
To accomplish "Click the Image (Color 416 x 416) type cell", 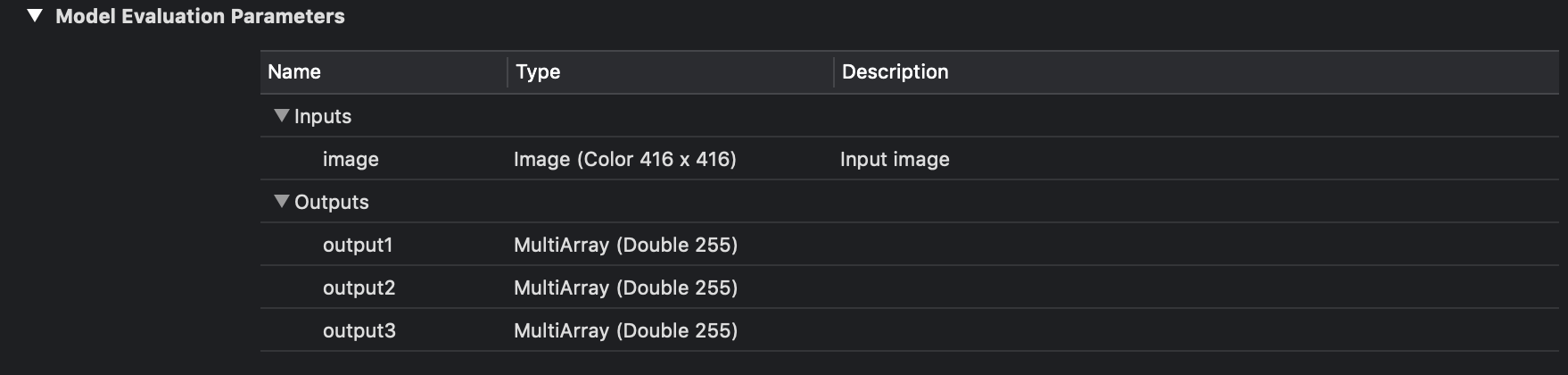I will [x=624, y=159].
